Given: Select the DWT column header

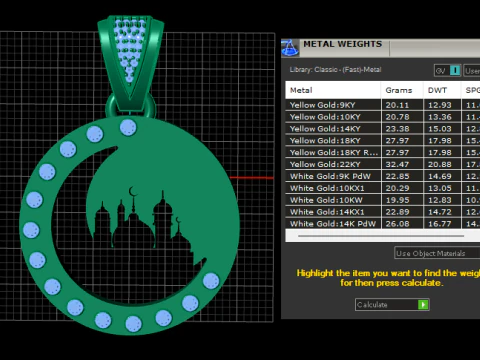Looking at the screenshot, I should coord(442,90).
